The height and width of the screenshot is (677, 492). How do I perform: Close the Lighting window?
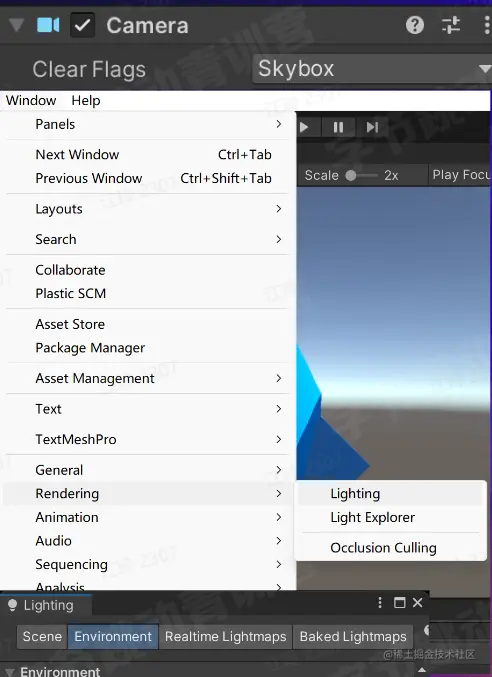417,602
